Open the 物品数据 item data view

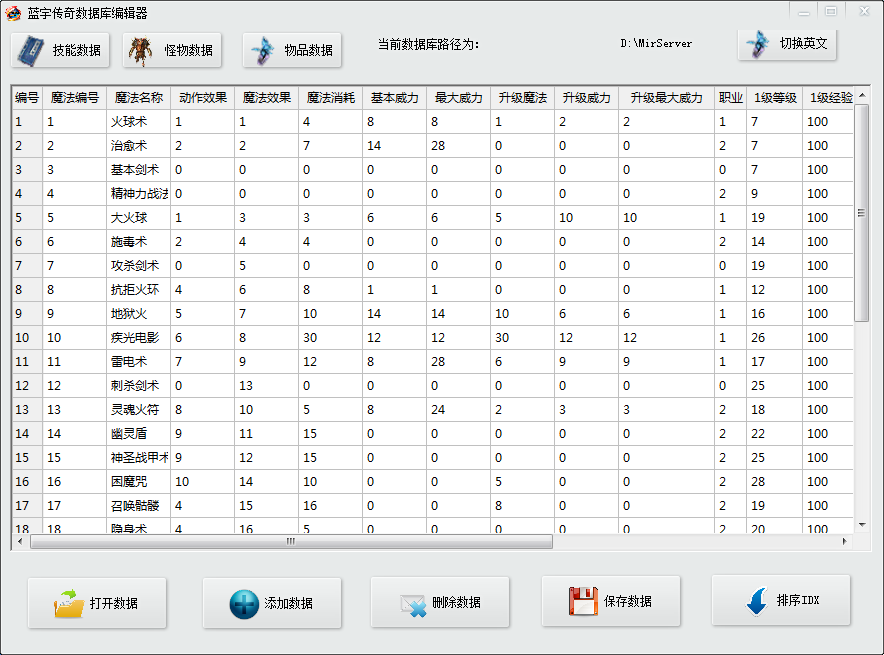click(292, 50)
